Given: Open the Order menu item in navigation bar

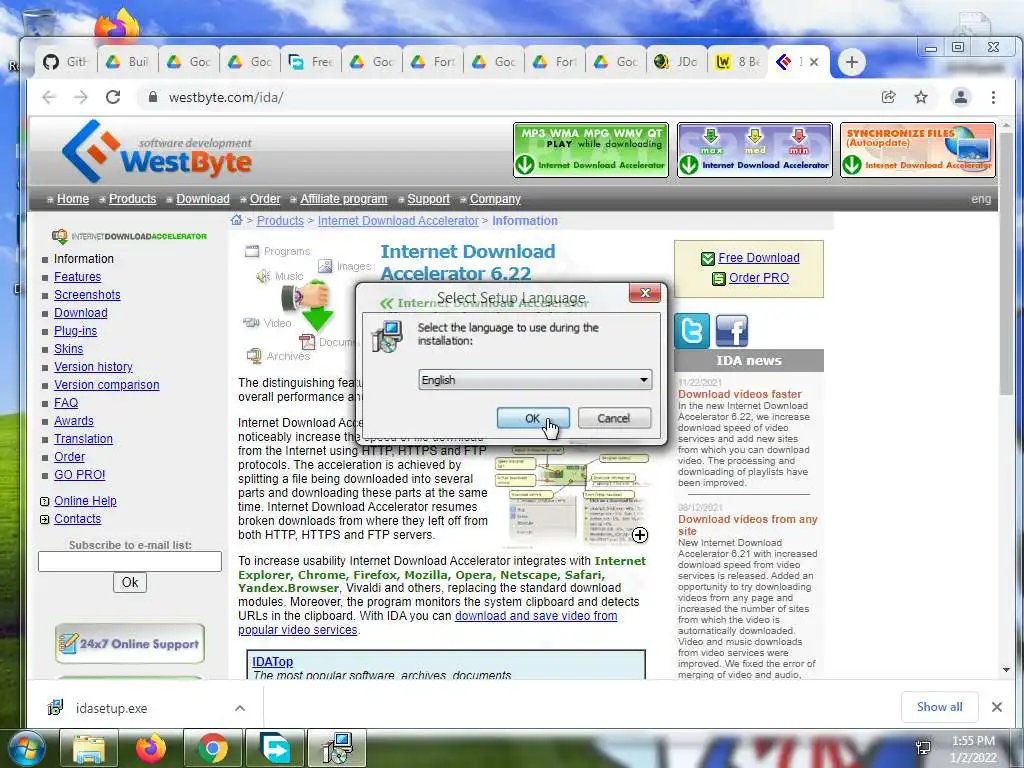Looking at the screenshot, I should [x=264, y=199].
